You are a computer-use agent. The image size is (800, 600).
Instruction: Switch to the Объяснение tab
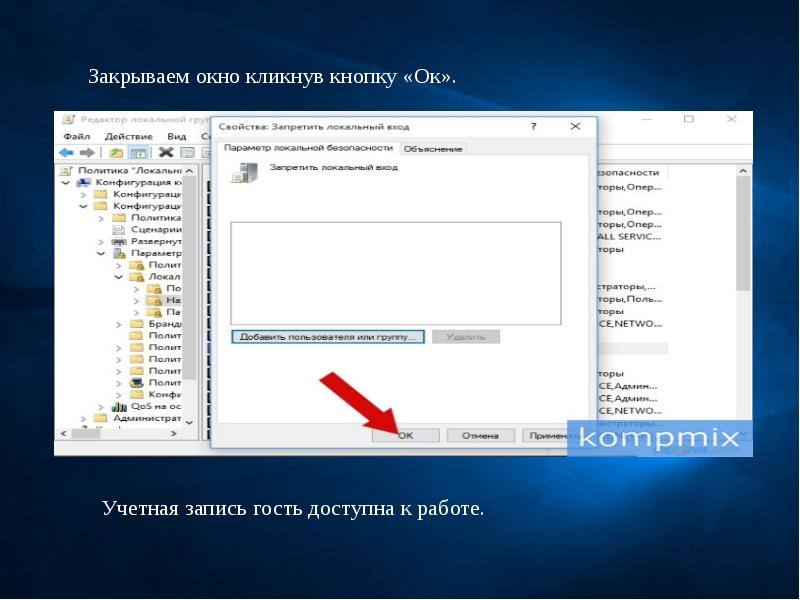pyautogui.click(x=433, y=149)
